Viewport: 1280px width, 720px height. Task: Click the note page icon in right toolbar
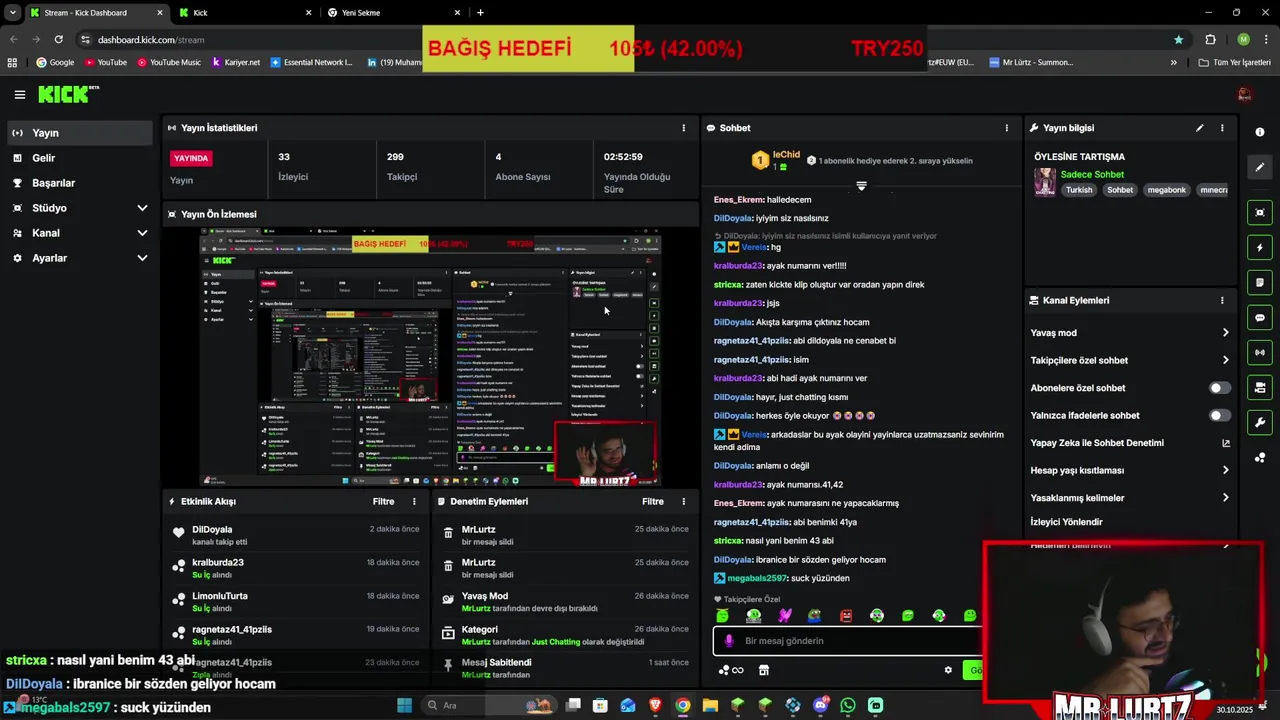[x=1260, y=283]
